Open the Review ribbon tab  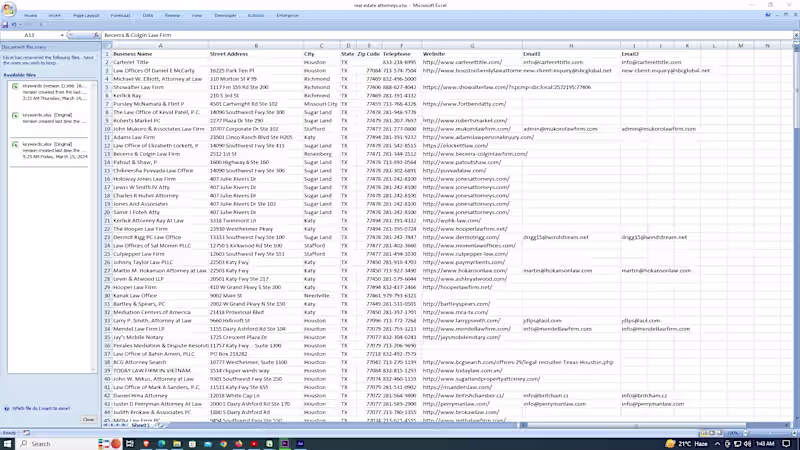172,15
